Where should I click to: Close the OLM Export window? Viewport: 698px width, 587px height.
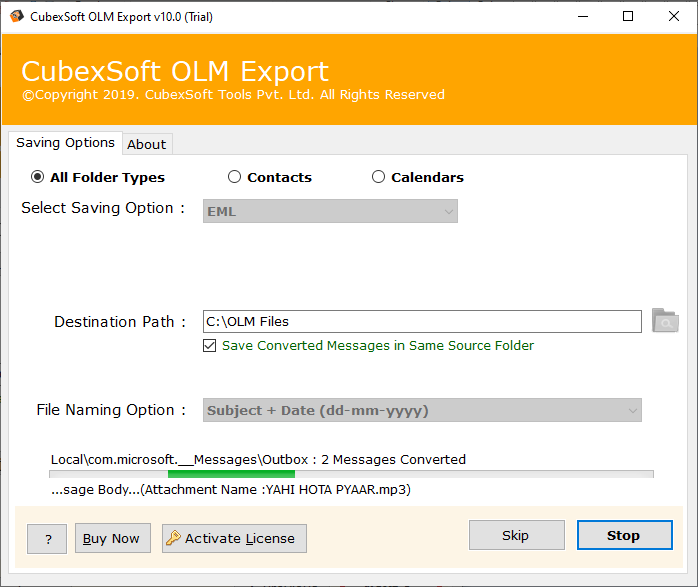click(674, 16)
